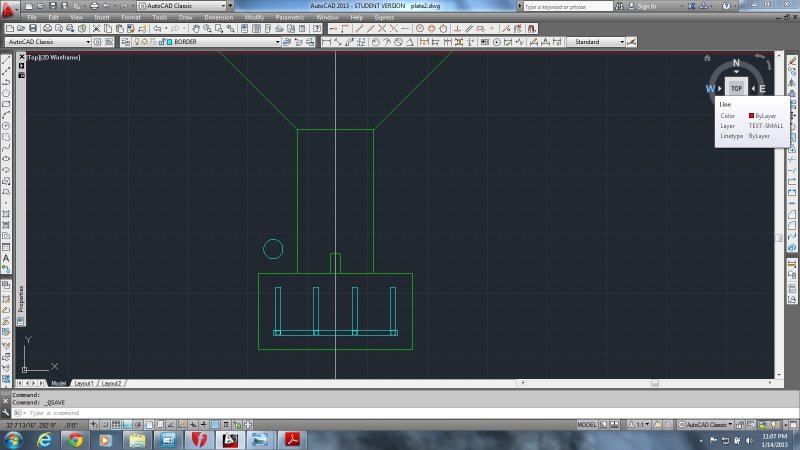Open the Help dropdown arrow in title bar

(734, 6)
